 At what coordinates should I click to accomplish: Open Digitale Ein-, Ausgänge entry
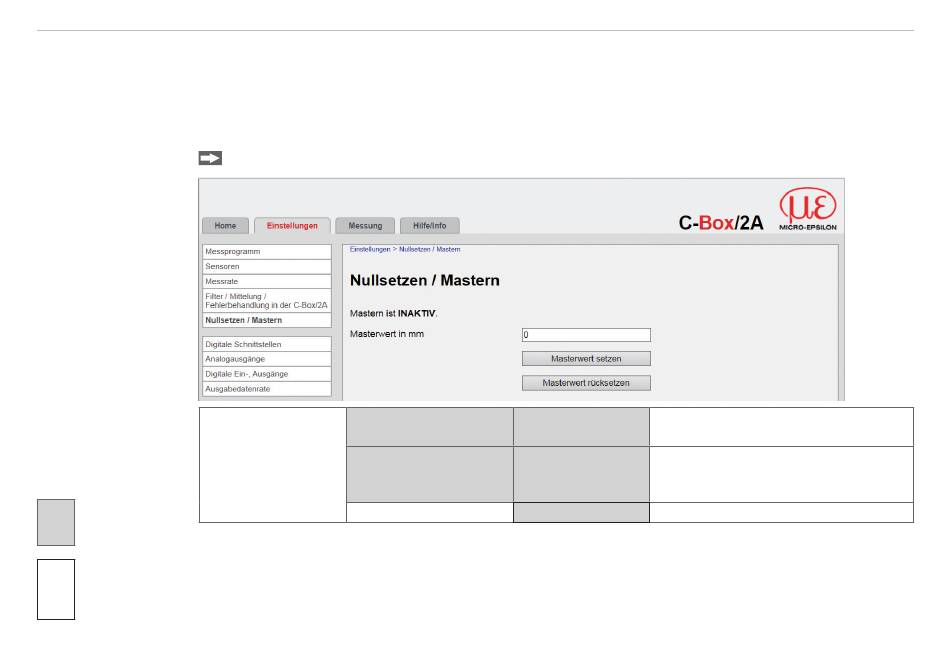click(267, 374)
